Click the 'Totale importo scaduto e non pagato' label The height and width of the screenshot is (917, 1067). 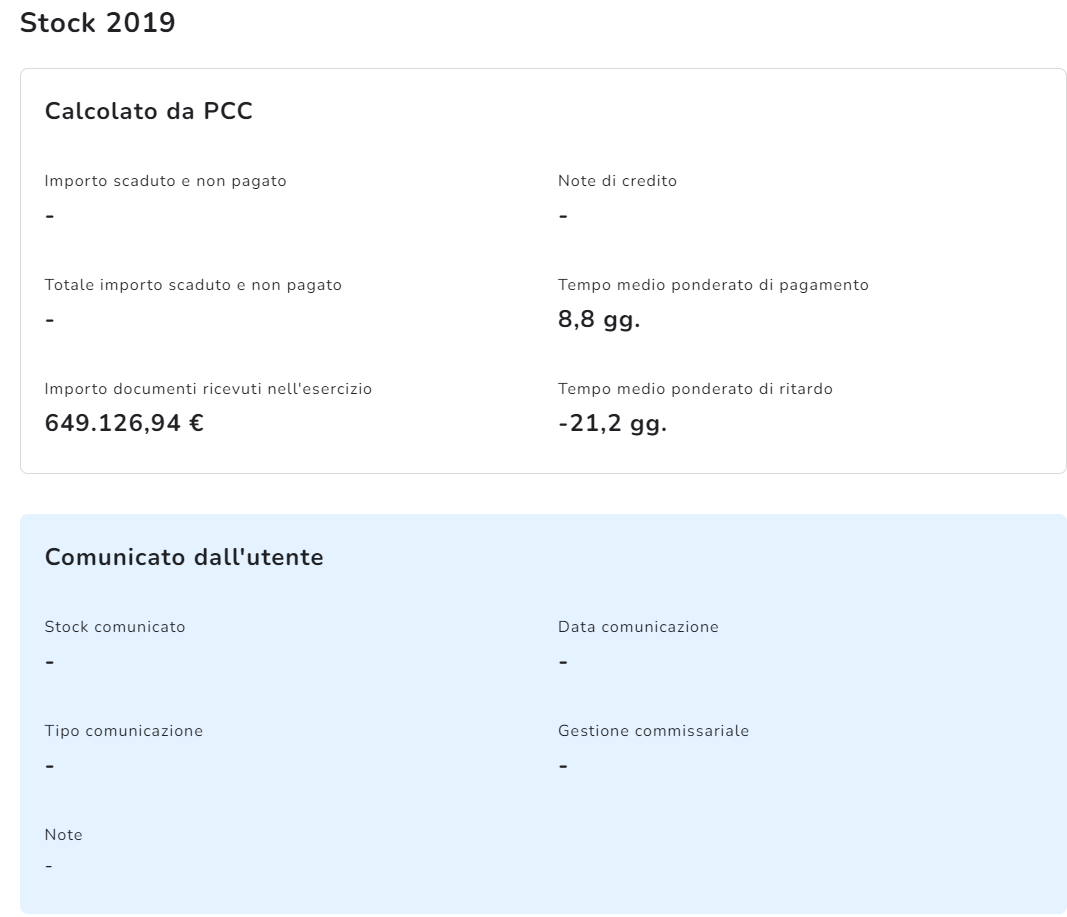[x=193, y=285]
